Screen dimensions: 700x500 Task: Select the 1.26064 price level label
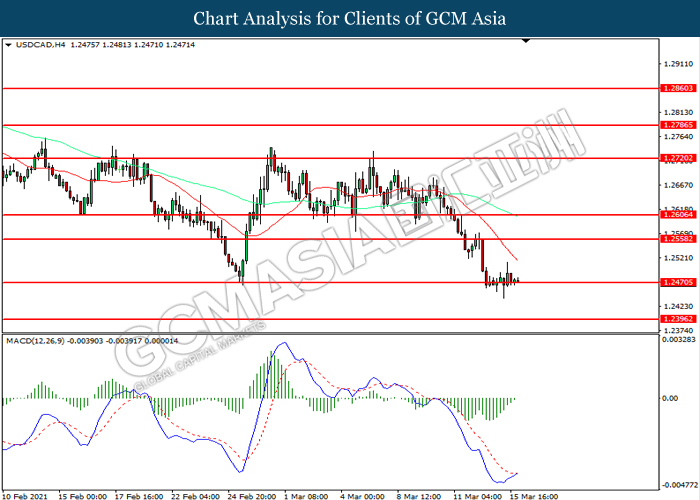pyautogui.click(x=679, y=215)
